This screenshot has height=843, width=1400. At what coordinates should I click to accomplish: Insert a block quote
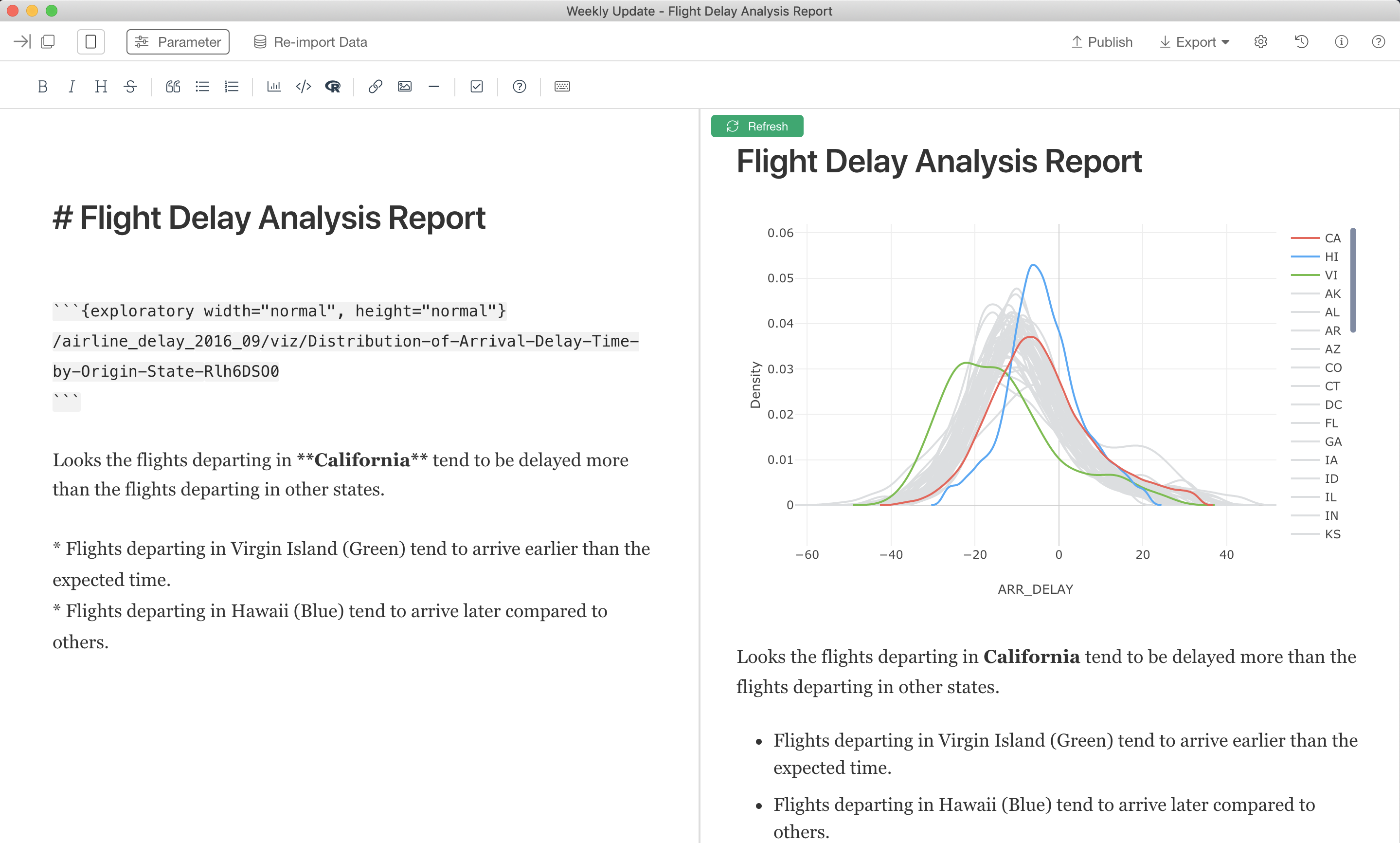click(x=173, y=86)
